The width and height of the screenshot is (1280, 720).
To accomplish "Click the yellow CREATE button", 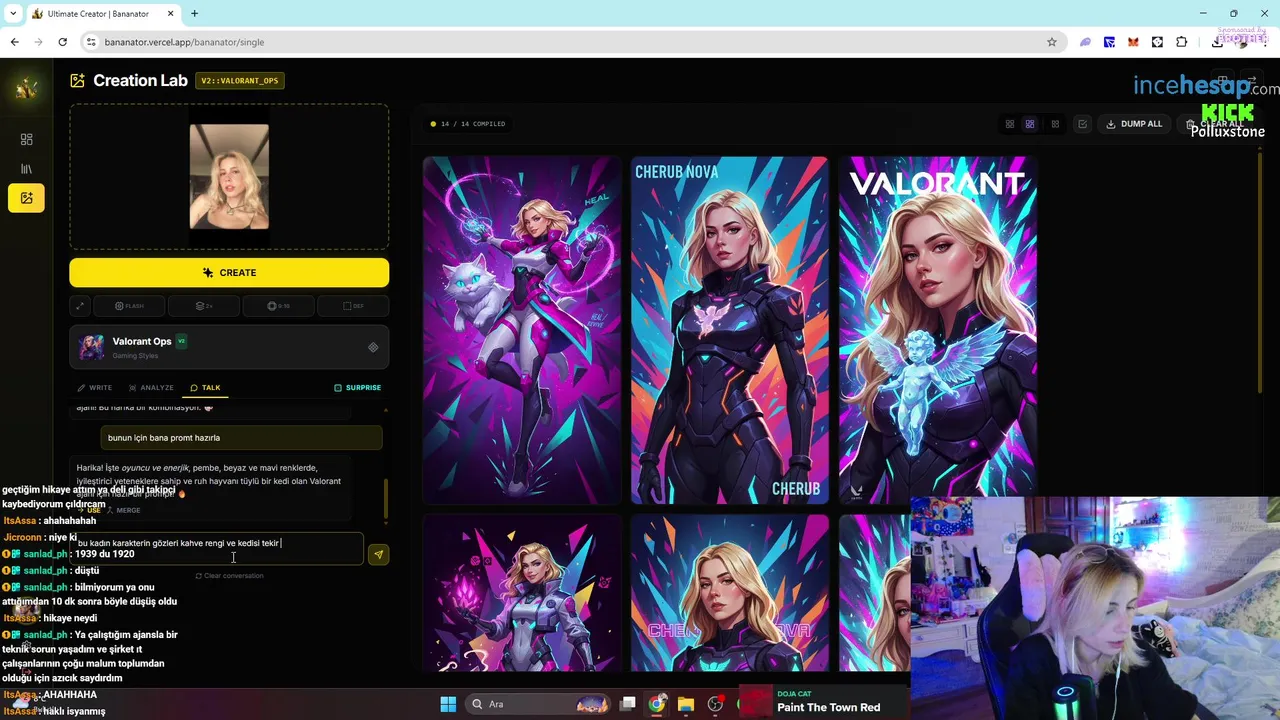I will (229, 272).
